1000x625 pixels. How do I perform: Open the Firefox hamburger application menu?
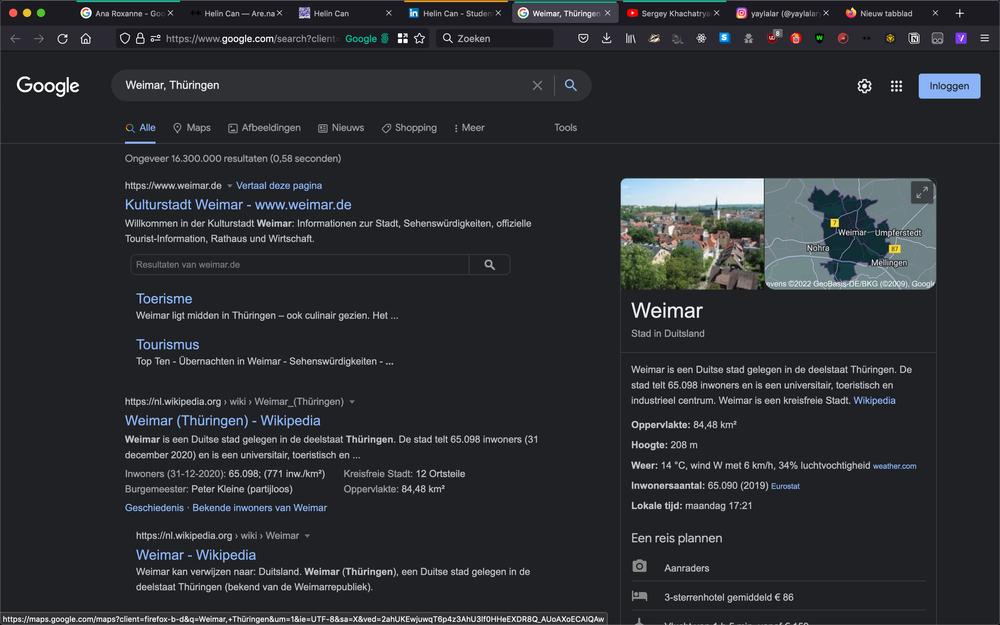click(x=985, y=39)
